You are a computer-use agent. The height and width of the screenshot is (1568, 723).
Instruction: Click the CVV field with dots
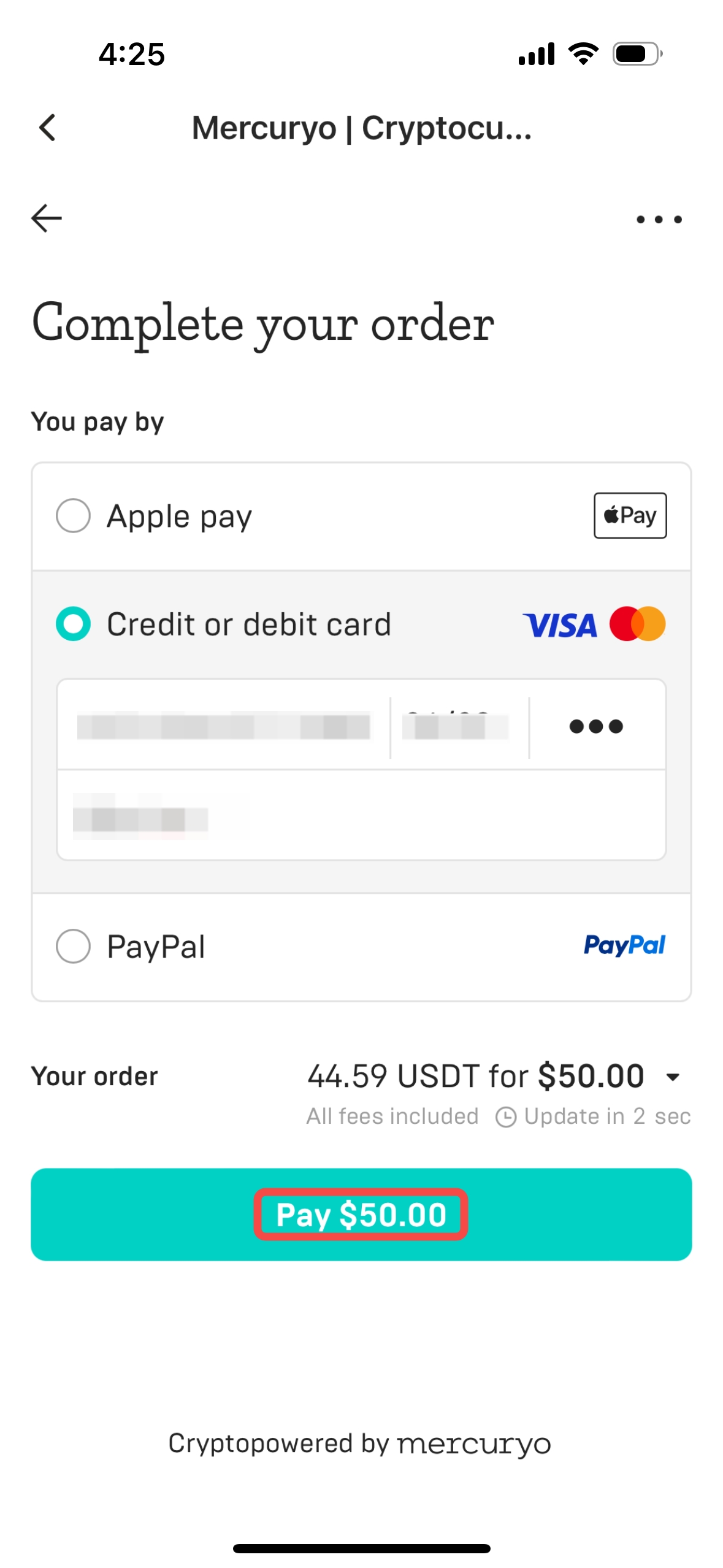[x=597, y=726]
